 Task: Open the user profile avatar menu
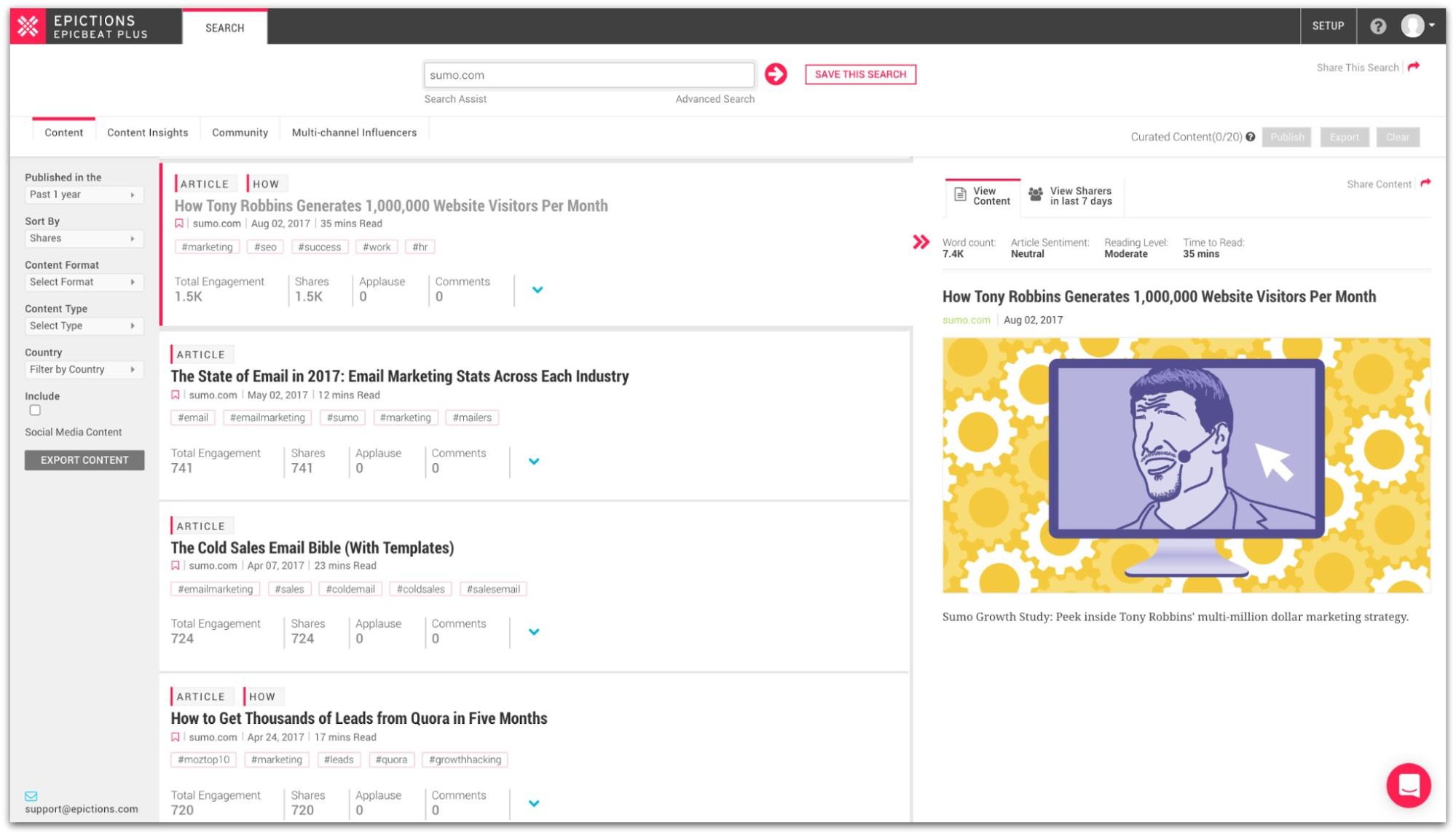(x=1417, y=26)
